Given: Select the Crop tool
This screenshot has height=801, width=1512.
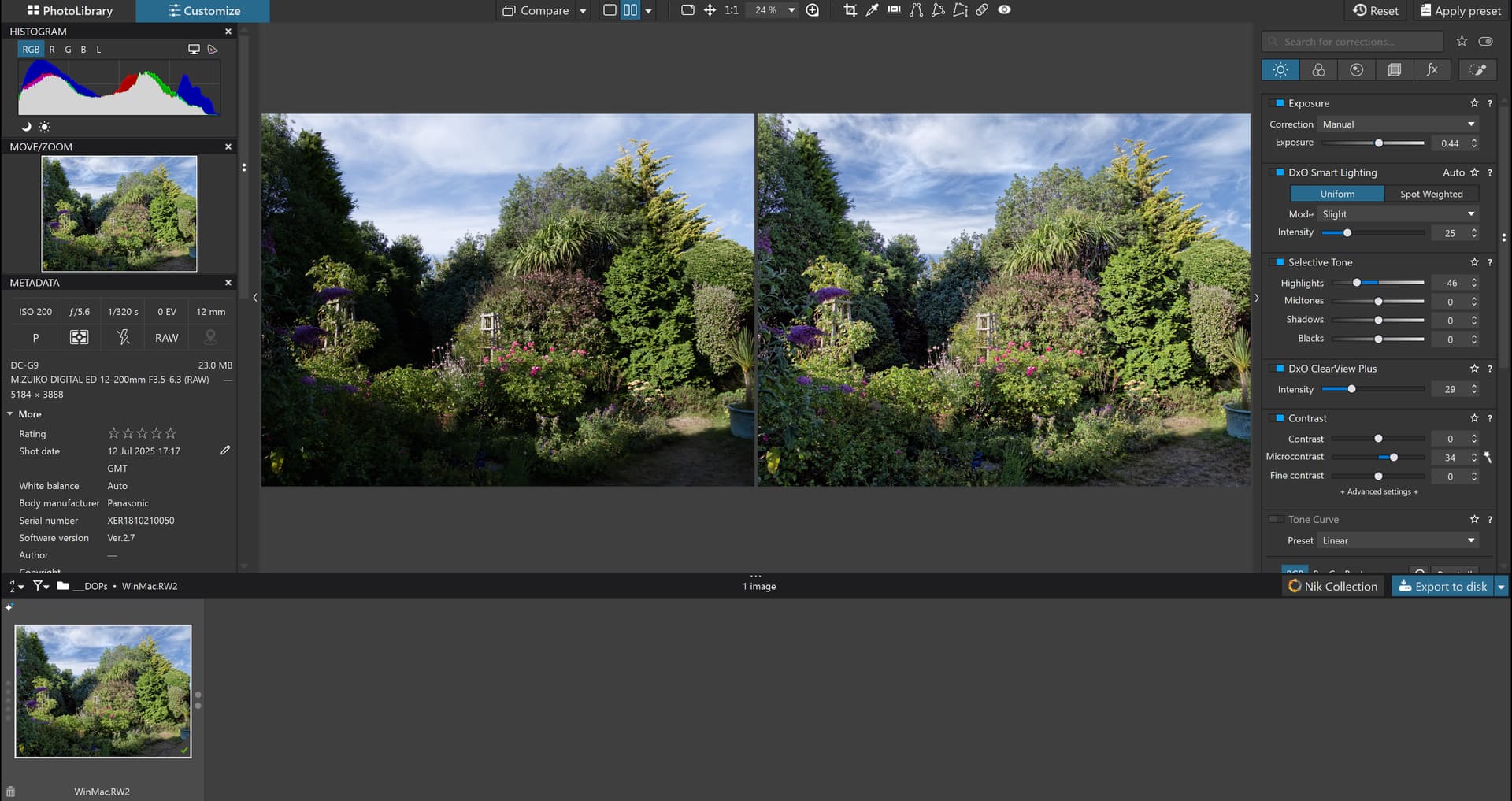Looking at the screenshot, I should pos(850,10).
